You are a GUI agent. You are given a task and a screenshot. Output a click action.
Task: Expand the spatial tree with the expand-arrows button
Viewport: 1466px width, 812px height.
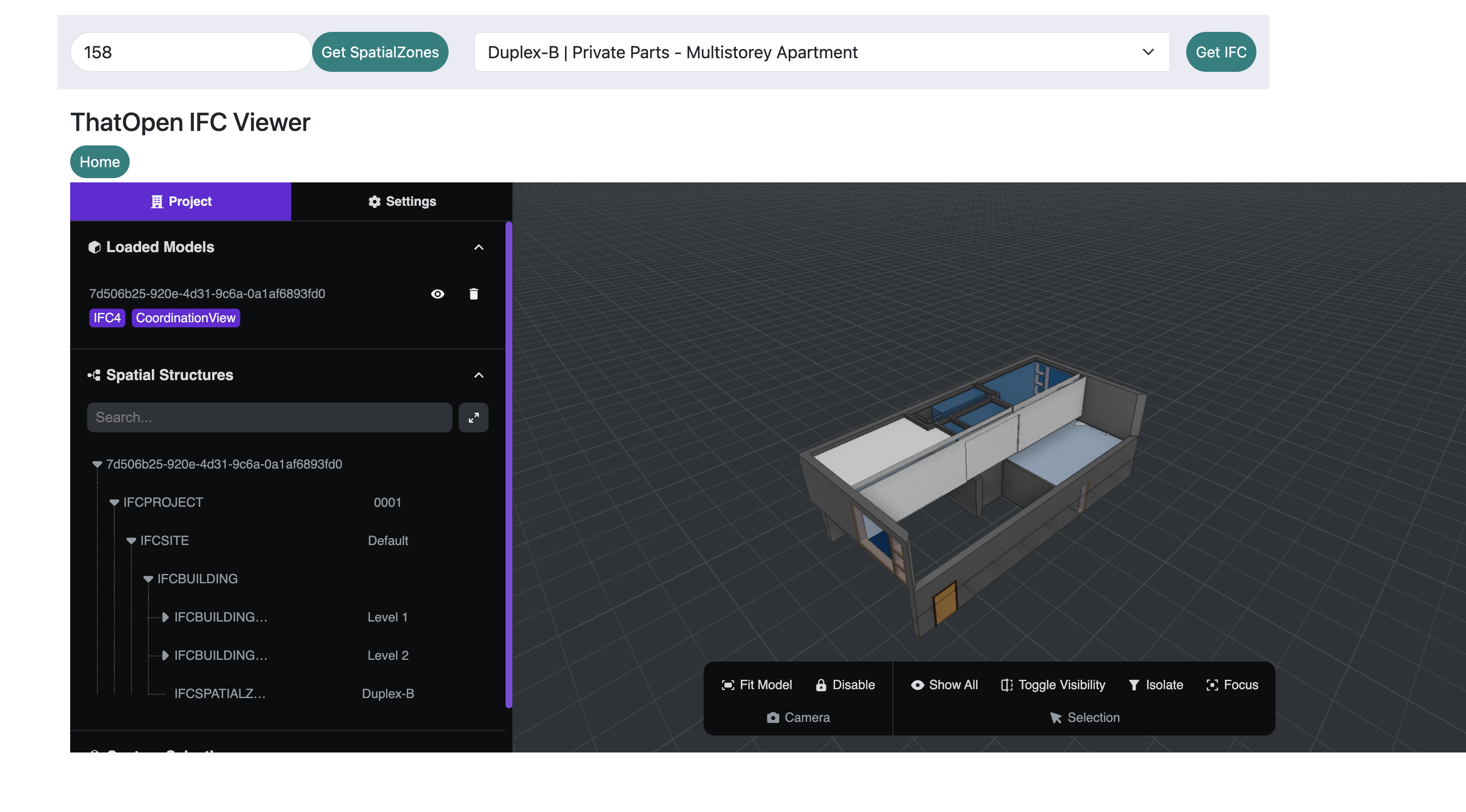click(x=473, y=417)
